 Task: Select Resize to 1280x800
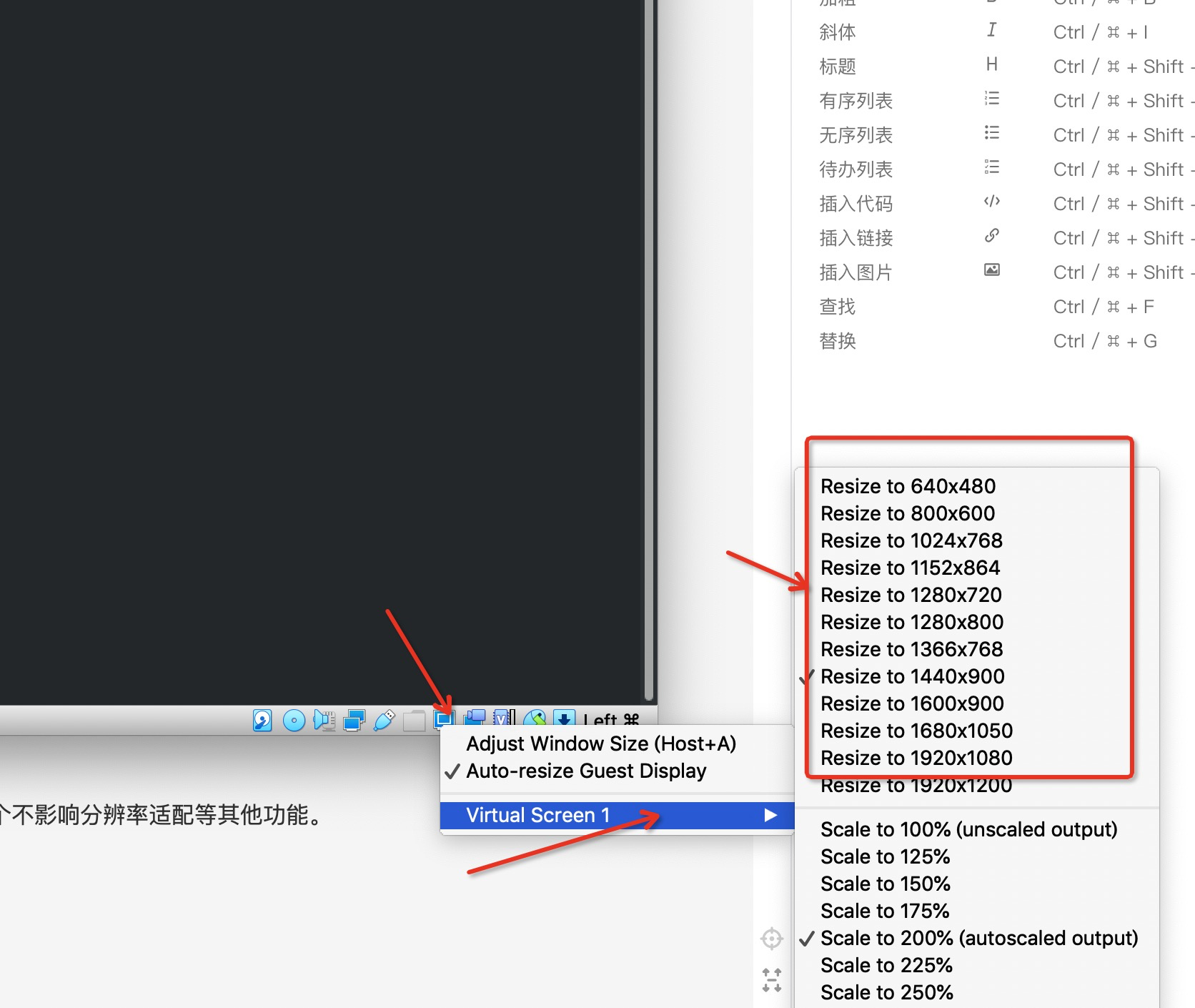(976, 622)
